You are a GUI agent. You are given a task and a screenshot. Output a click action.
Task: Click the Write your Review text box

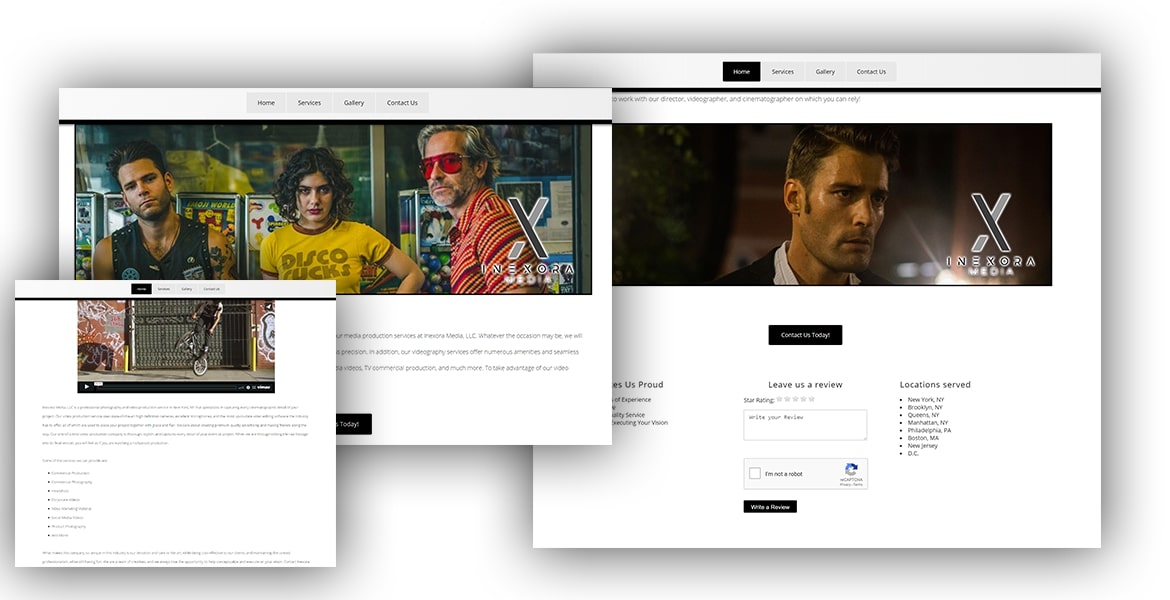pos(805,425)
